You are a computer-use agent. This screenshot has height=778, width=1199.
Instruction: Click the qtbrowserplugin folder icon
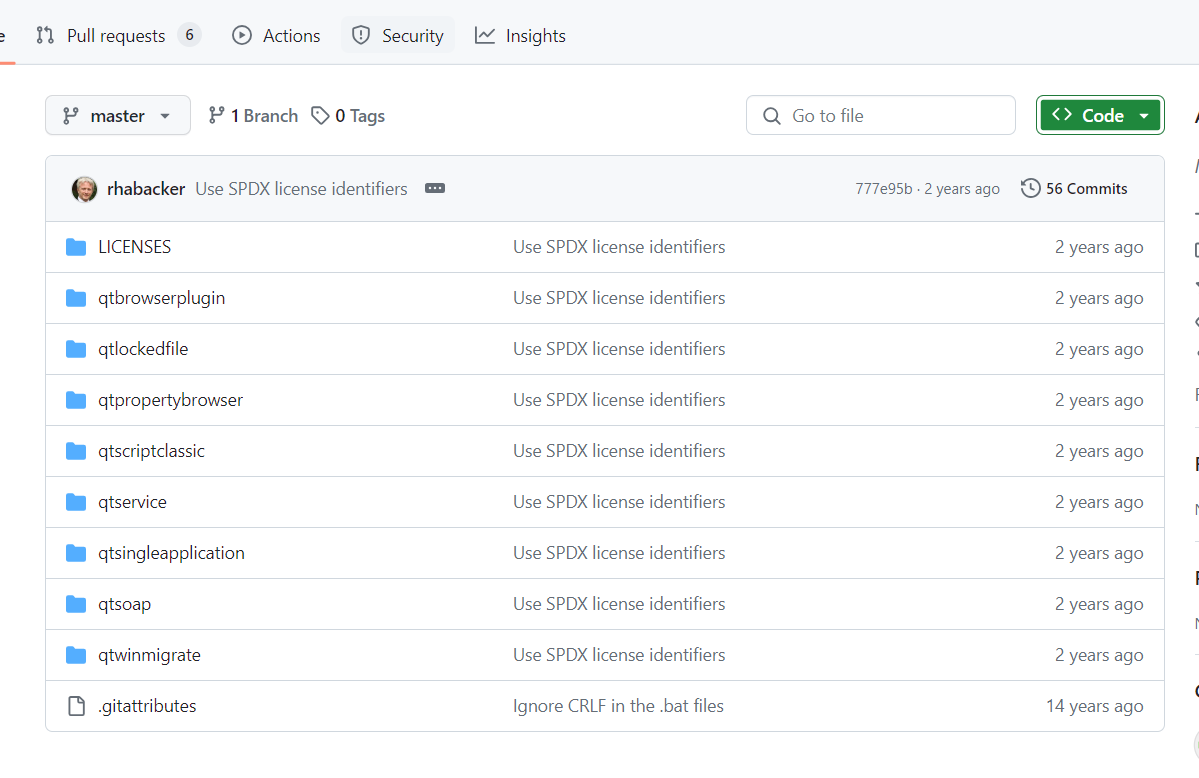click(76, 298)
